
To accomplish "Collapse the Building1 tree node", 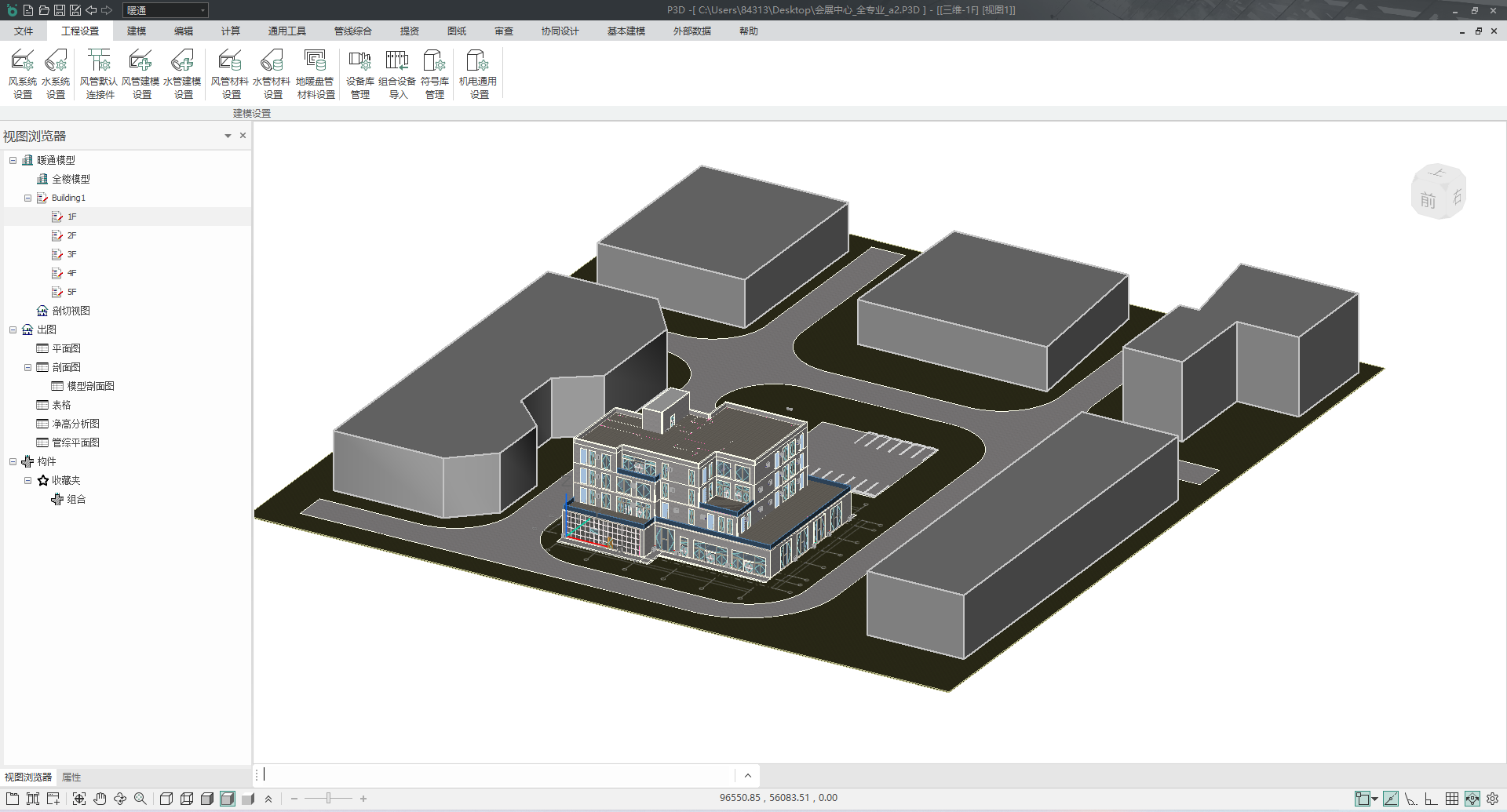I will click(27, 198).
